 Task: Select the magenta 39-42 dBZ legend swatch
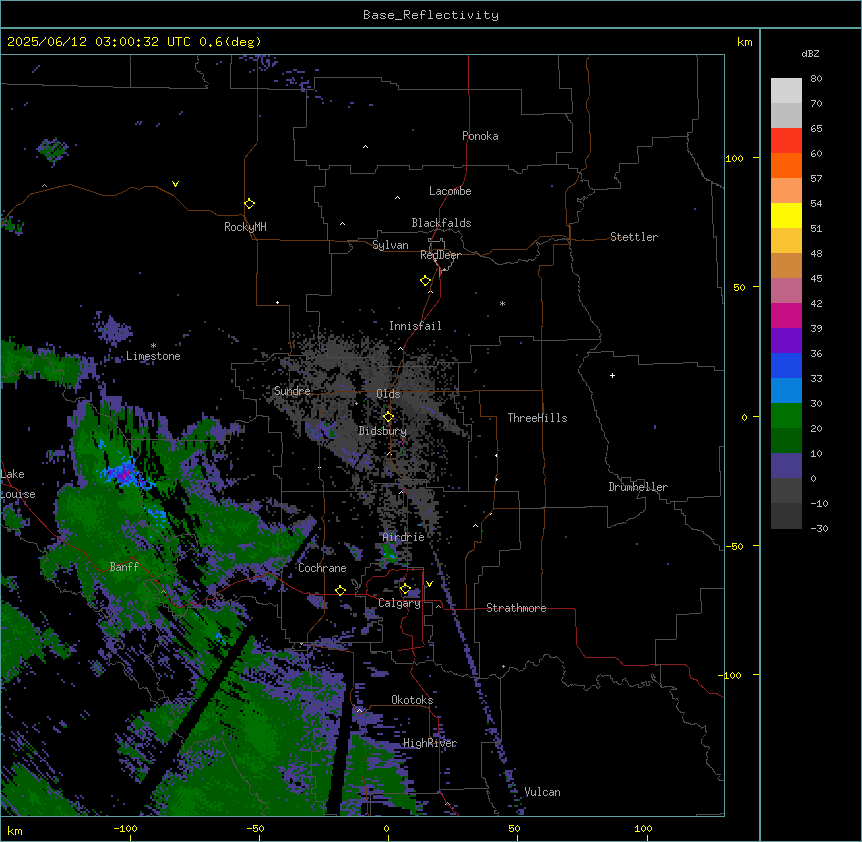coord(786,315)
